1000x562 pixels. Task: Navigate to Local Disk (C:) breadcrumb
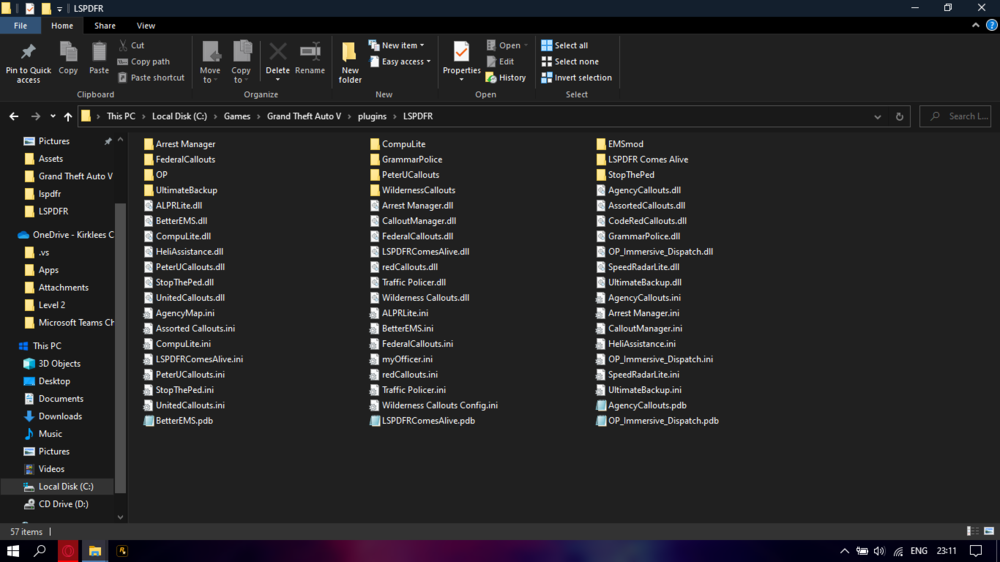[x=179, y=116]
